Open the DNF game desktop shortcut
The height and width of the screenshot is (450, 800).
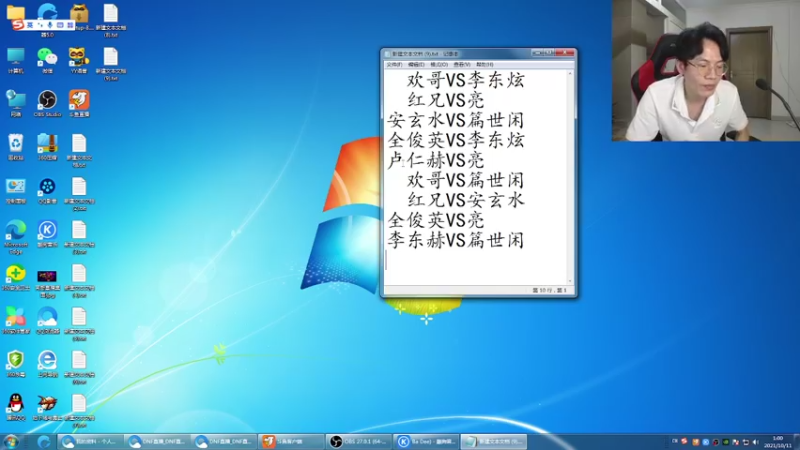pos(47,407)
